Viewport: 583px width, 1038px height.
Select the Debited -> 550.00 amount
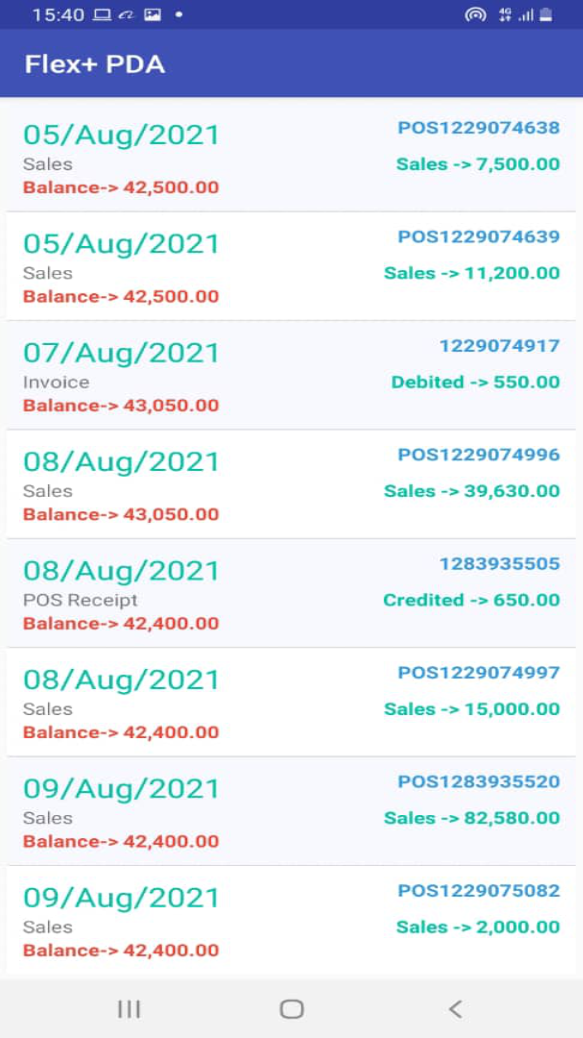pos(476,382)
